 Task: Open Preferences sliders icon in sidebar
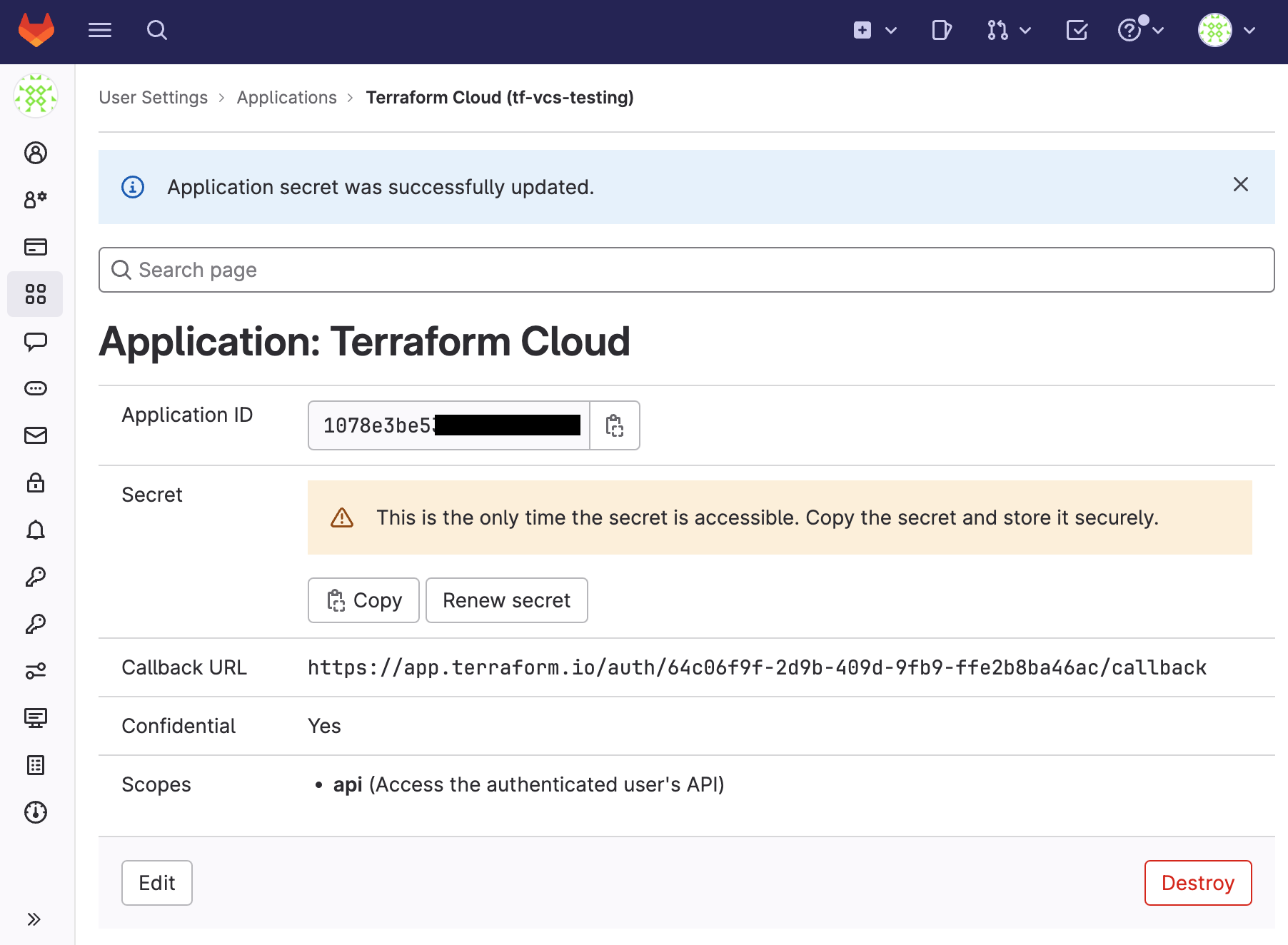click(x=36, y=671)
